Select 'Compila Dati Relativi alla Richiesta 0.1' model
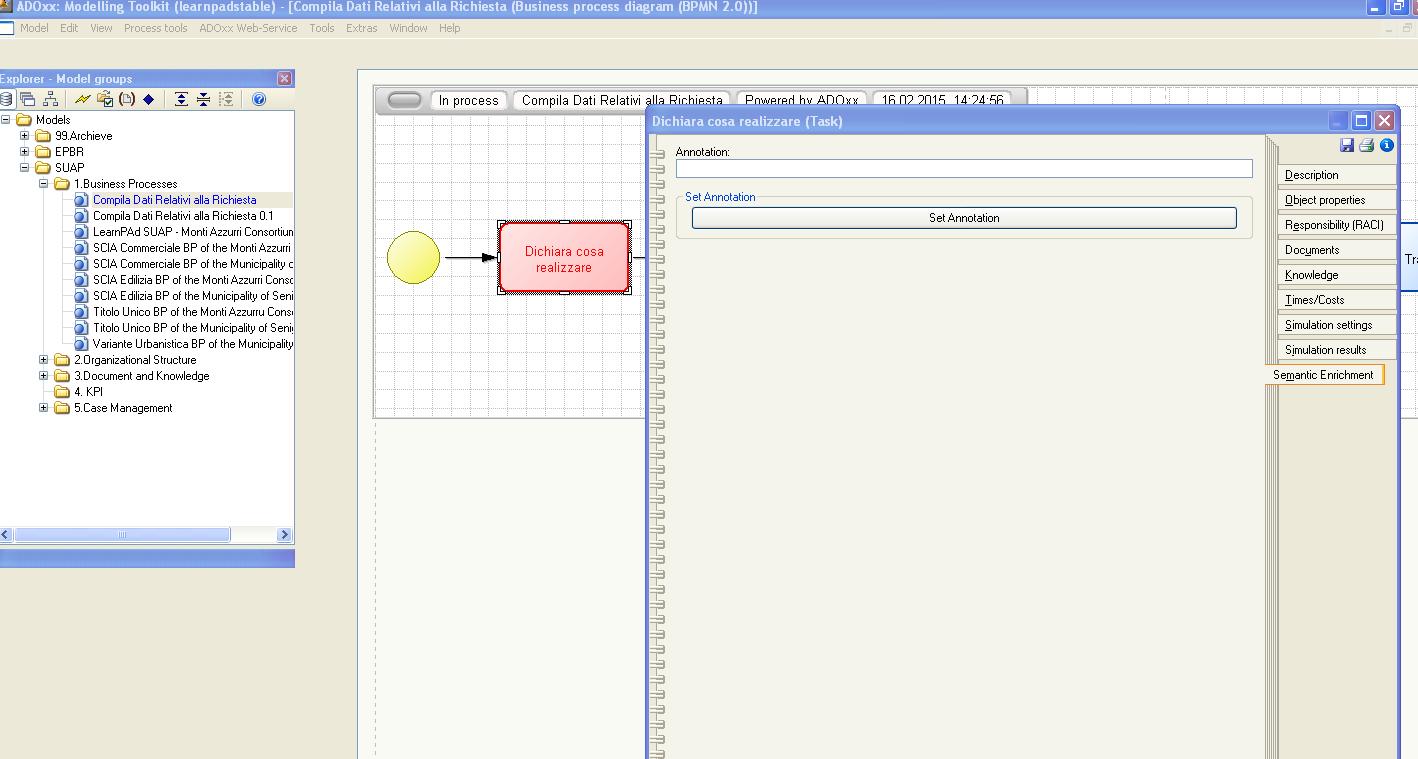This screenshot has height=759, width=1418. [x=183, y=216]
